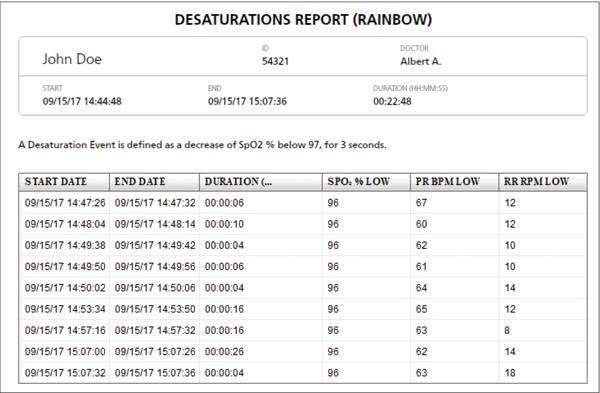This screenshot has width=600, height=393.
Task: Select the event row starting 14:50:02
Action: 303,288
